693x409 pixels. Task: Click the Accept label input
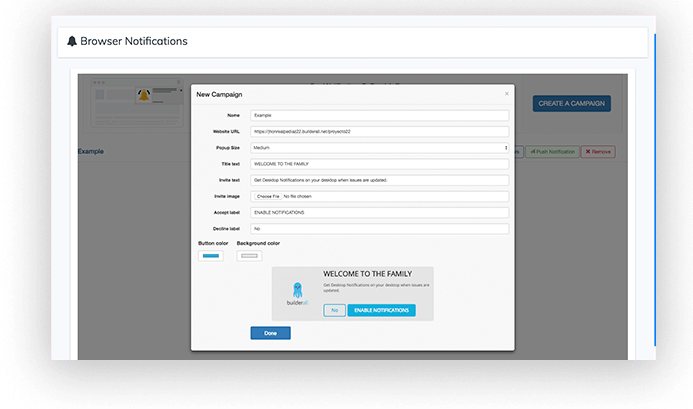[380, 212]
